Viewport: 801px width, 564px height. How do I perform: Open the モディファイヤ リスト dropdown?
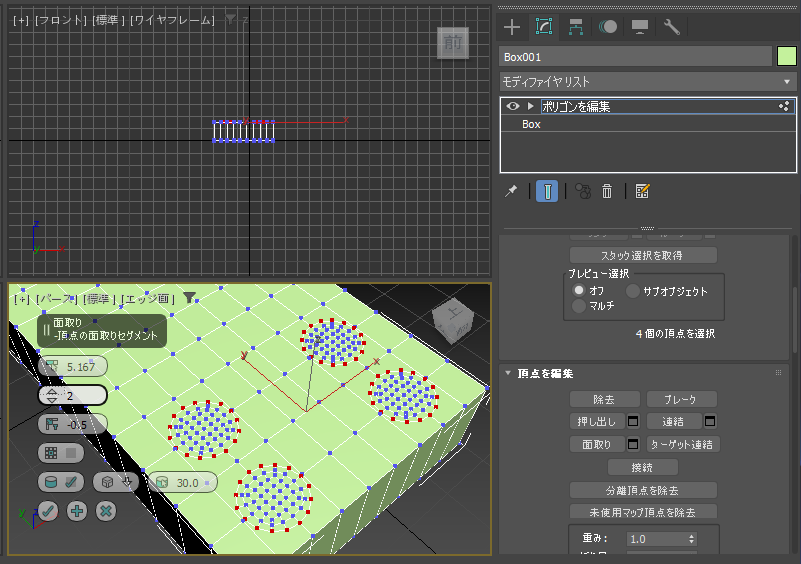[x=647, y=82]
